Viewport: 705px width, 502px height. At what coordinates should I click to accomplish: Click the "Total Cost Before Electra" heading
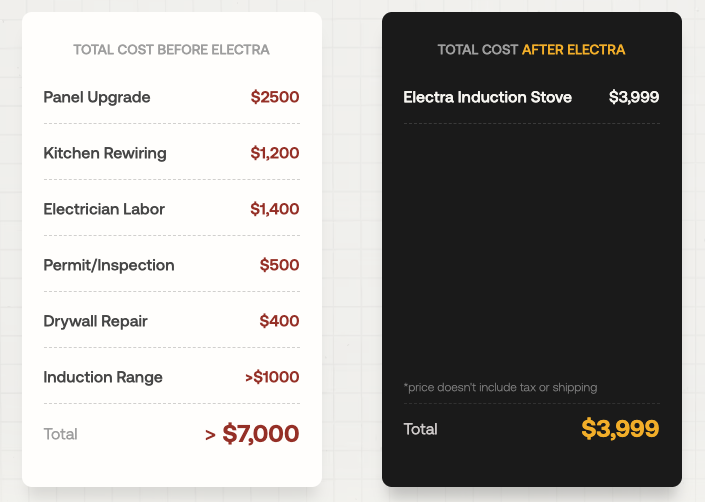(x=171, y=50)
